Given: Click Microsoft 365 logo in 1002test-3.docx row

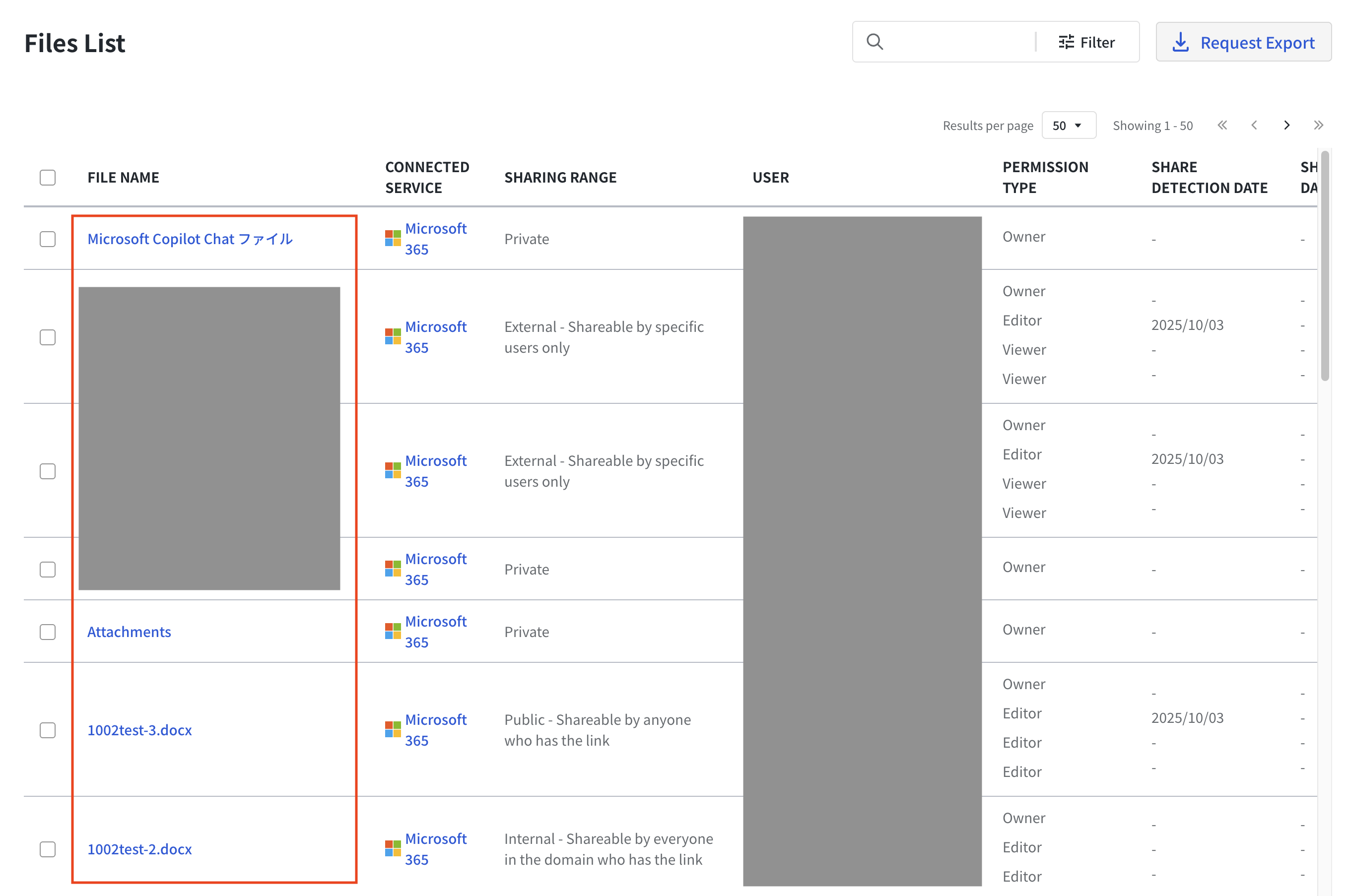Looking at the screenshot, I should tap(393, 729).
